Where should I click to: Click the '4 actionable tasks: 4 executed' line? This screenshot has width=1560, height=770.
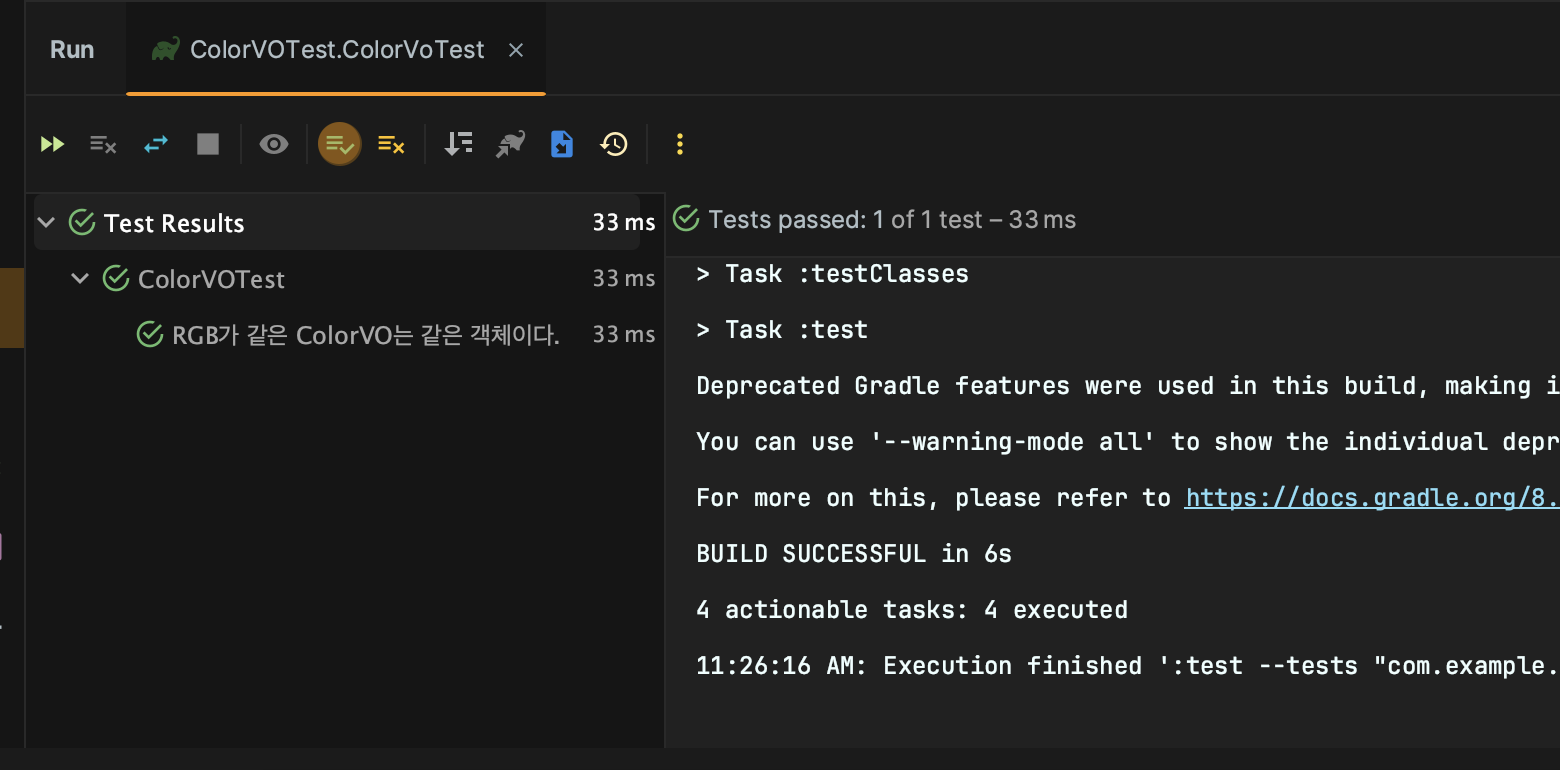[912, 610]
